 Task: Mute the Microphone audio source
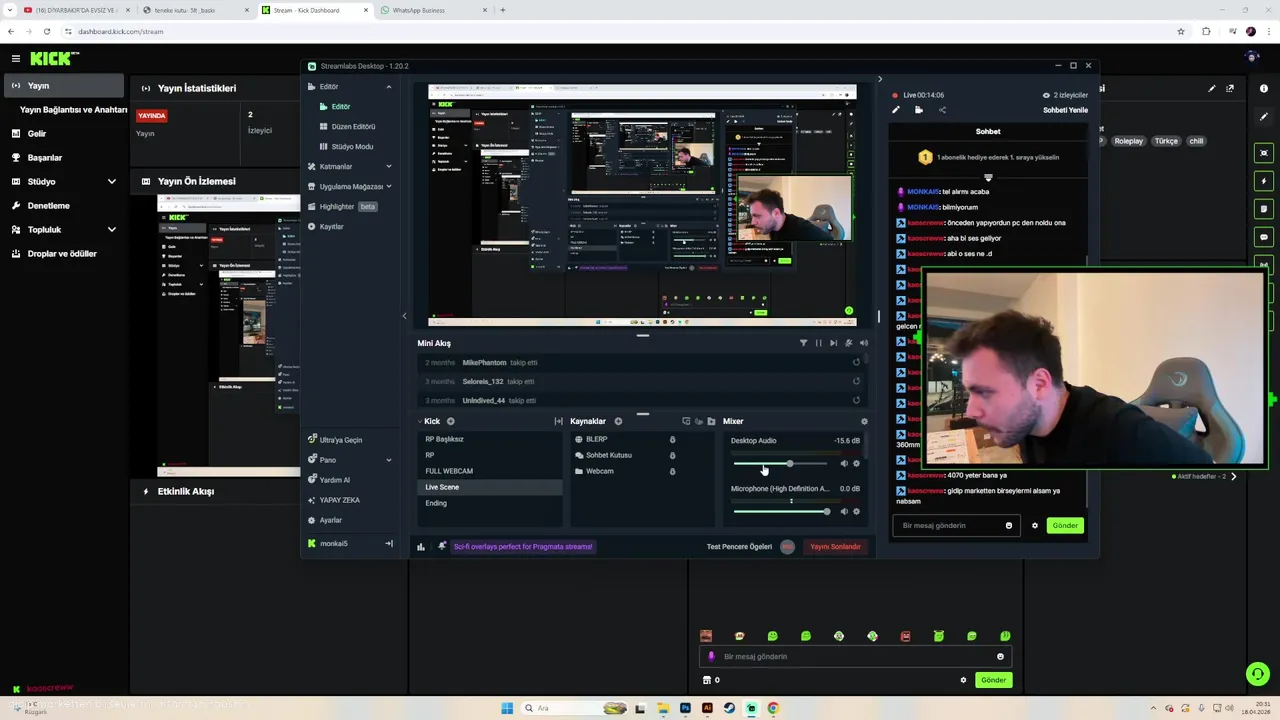pyautogui.click(x=844, y=512)
